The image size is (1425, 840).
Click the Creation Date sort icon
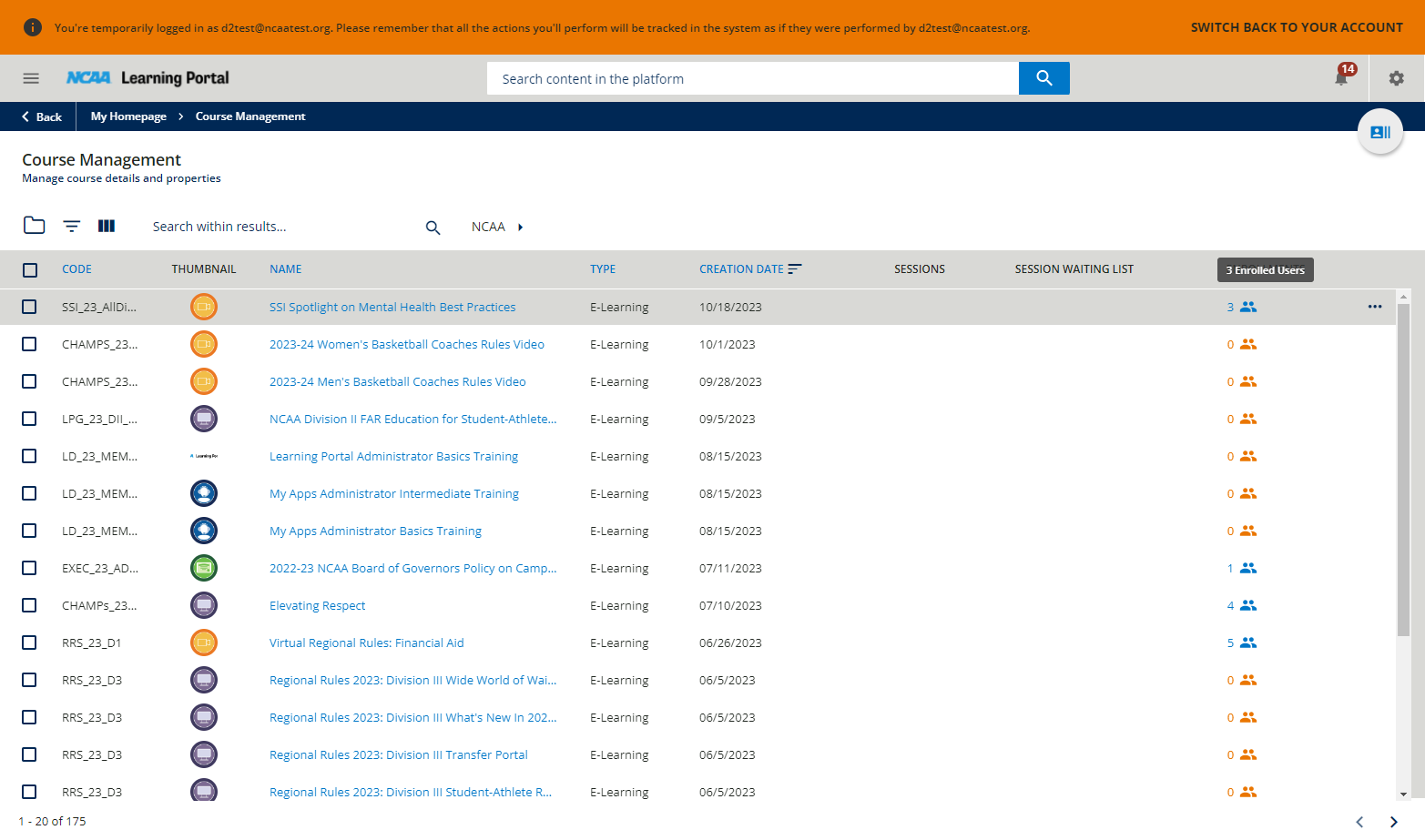[x=795, y=268]
